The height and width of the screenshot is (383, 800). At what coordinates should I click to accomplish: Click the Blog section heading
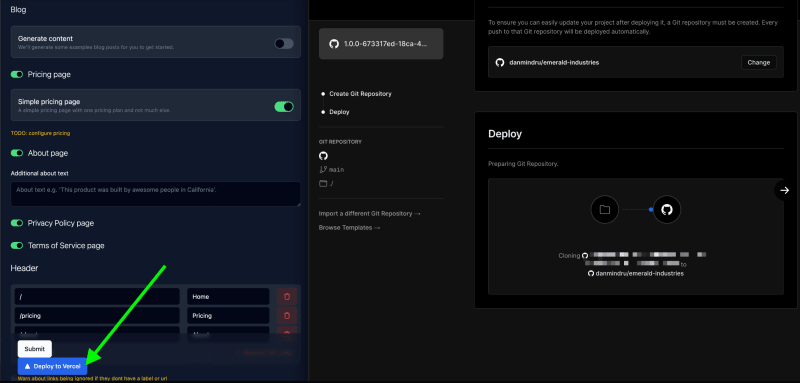click(18, 9)
